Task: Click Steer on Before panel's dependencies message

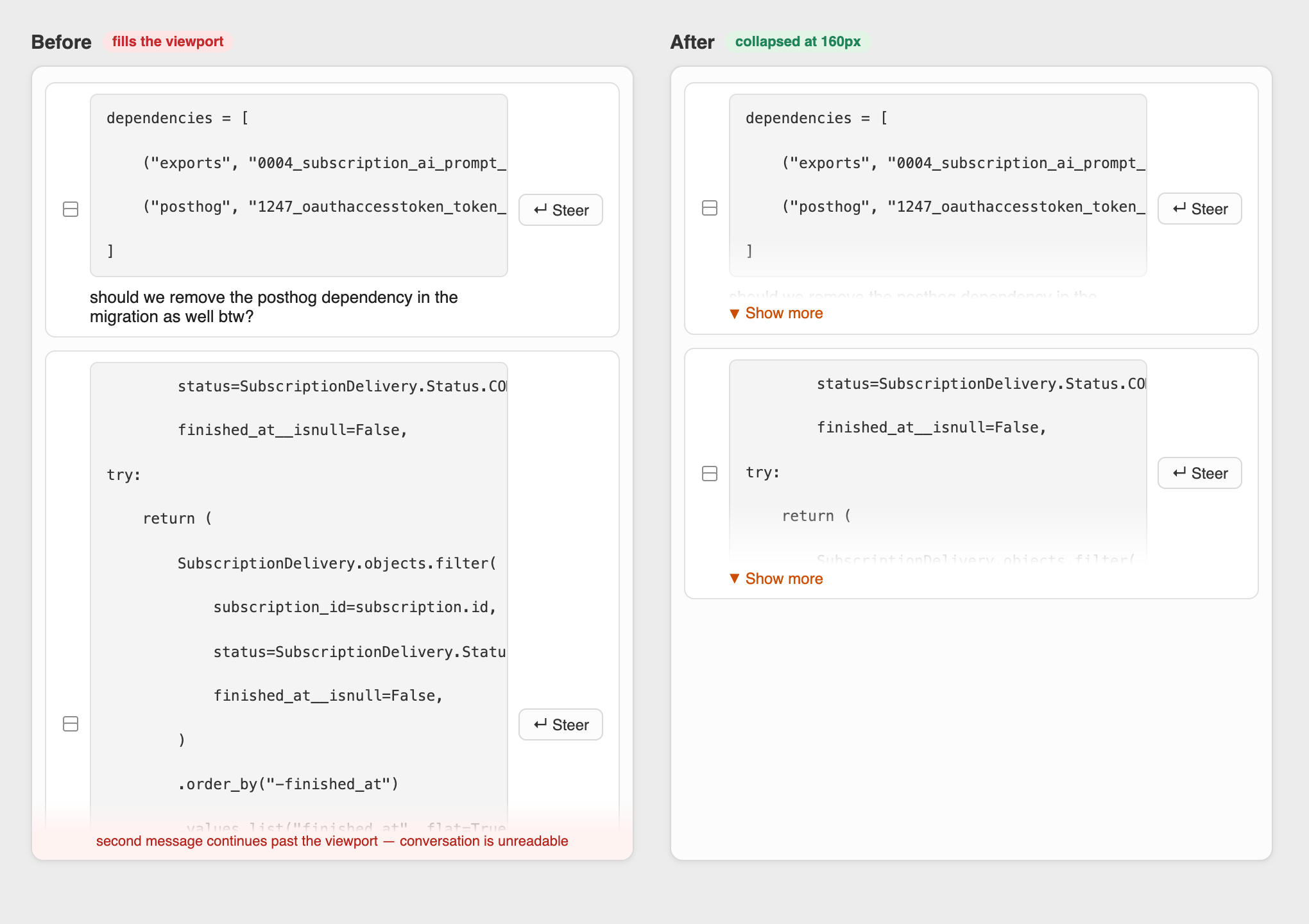Action: [560, 210]
